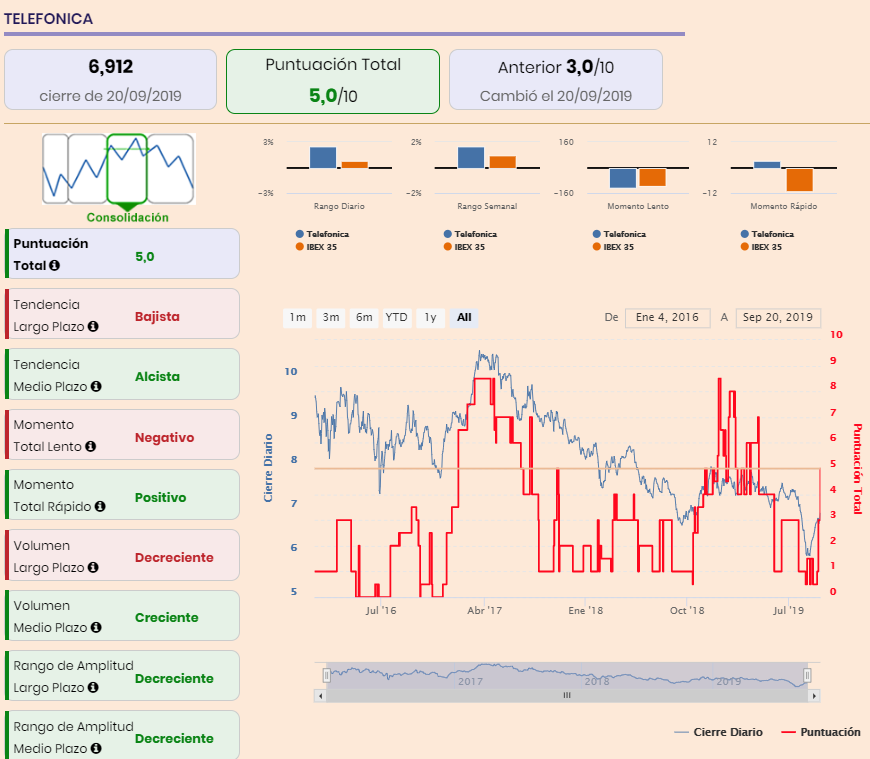Click Telefonica blue bar in Rango Diario
Screen dimensions: 870x759
323,158
